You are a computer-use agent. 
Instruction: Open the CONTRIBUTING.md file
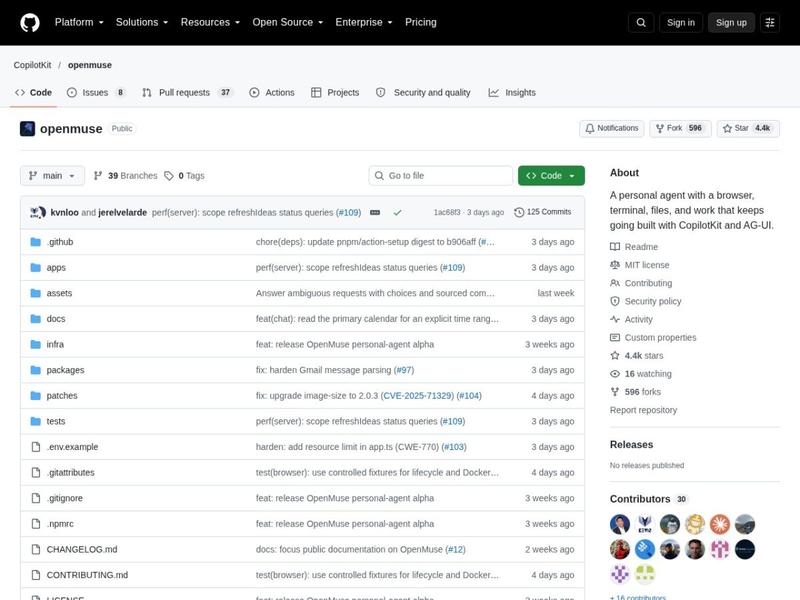[87, 574]
